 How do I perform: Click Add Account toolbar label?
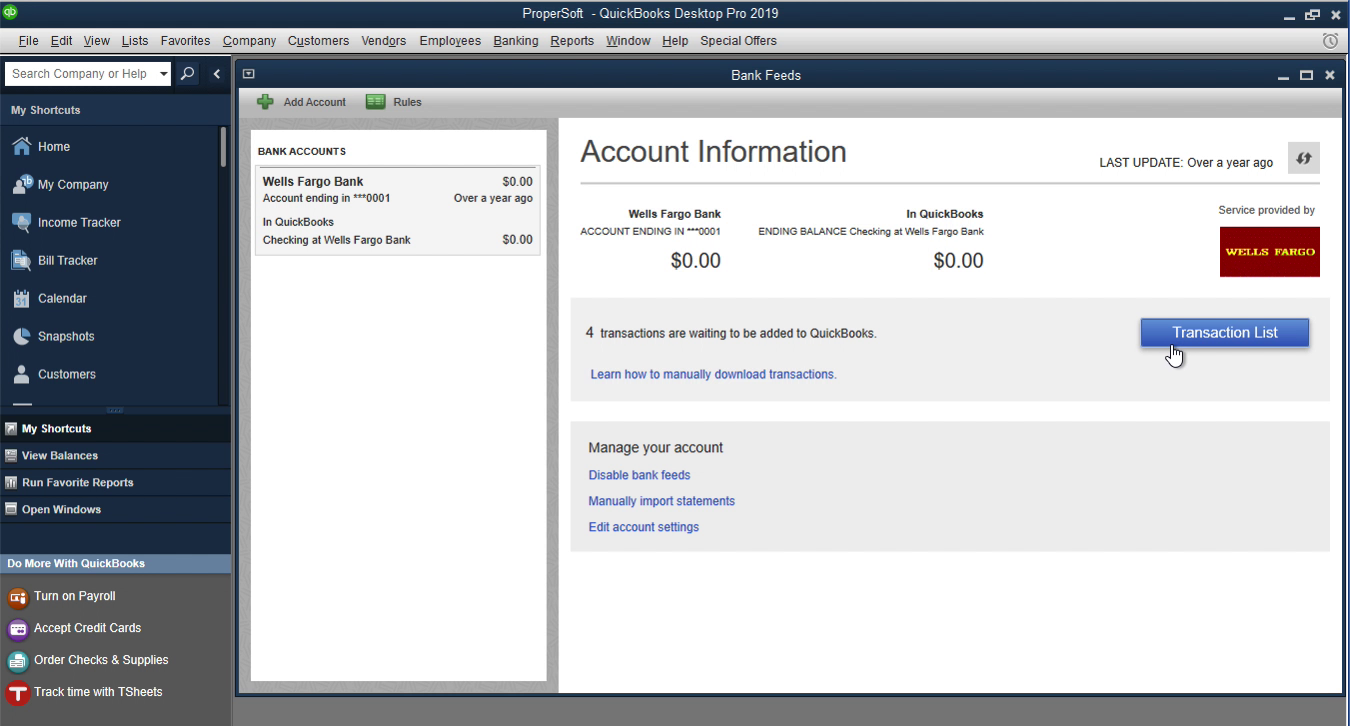click(314, 102)
